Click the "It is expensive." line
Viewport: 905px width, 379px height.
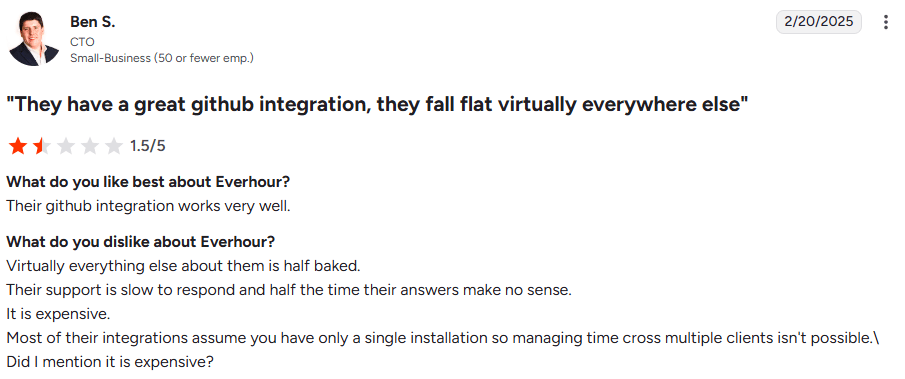[58, 314]
